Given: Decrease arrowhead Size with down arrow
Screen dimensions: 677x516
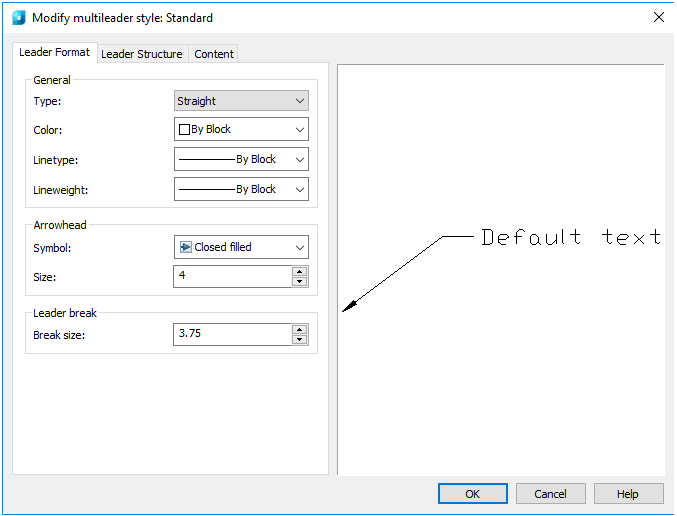Looking at the screenshot, I should [x=299, y=282].
